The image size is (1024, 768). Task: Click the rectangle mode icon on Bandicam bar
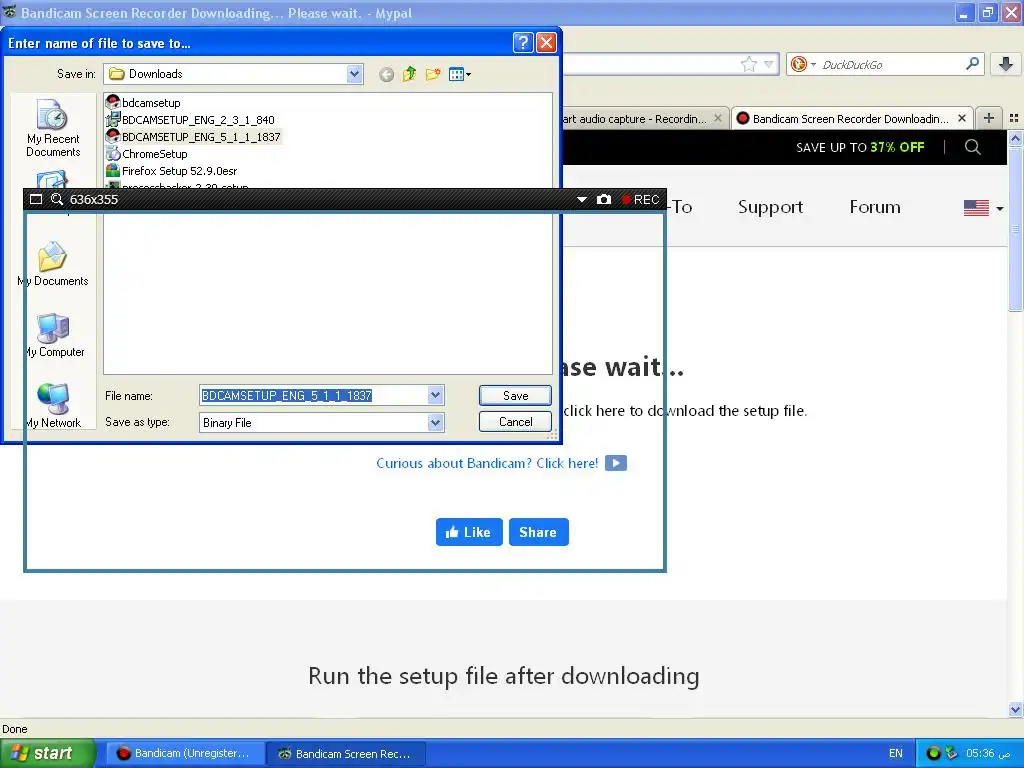[36, 199]
